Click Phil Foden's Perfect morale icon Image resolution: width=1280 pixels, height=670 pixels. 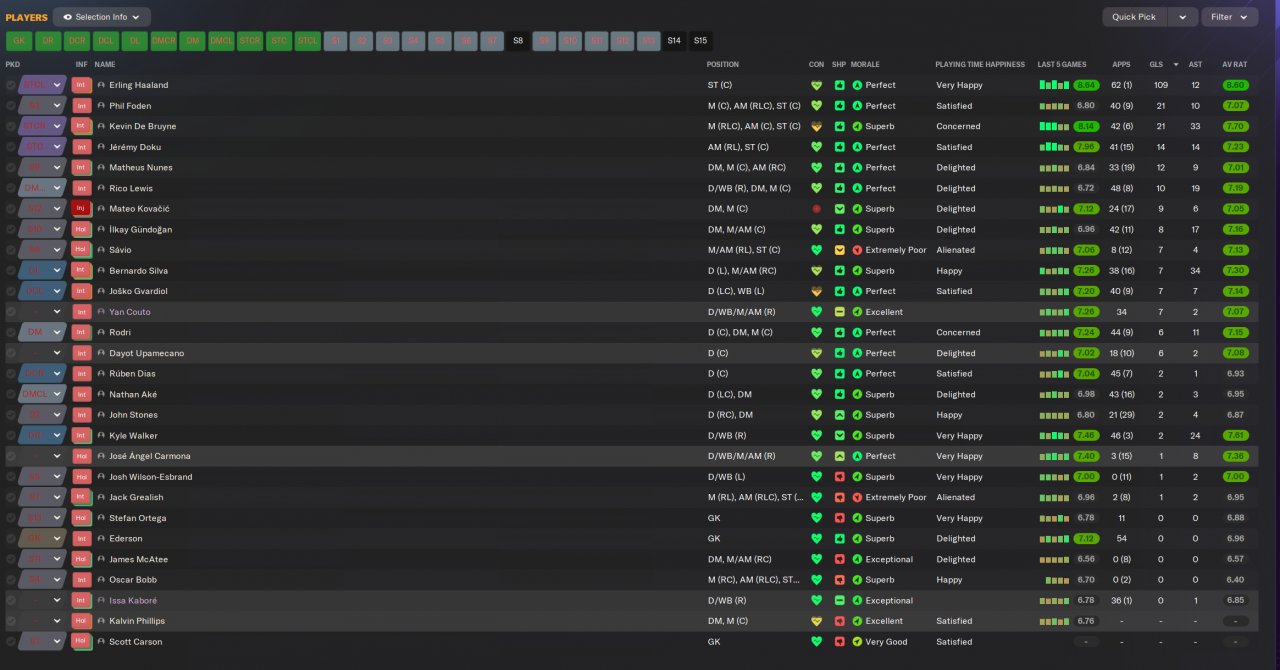pyautogui.click(x=857, y=106)
